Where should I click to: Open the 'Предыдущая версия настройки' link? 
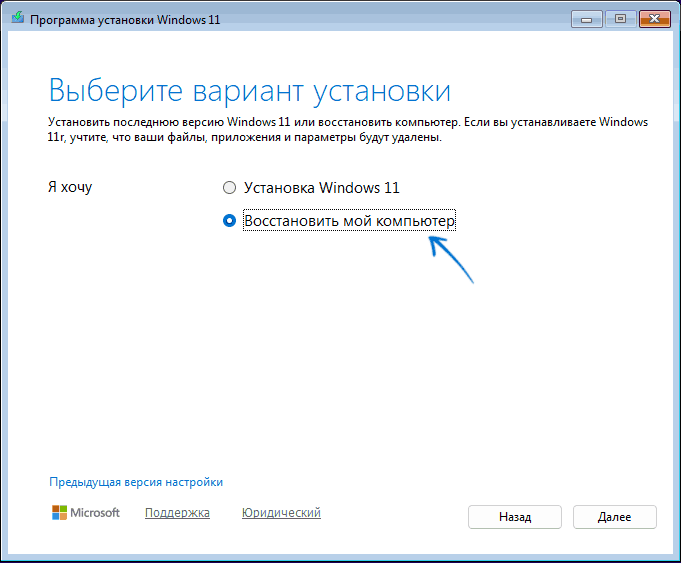[x=136, y=482]
